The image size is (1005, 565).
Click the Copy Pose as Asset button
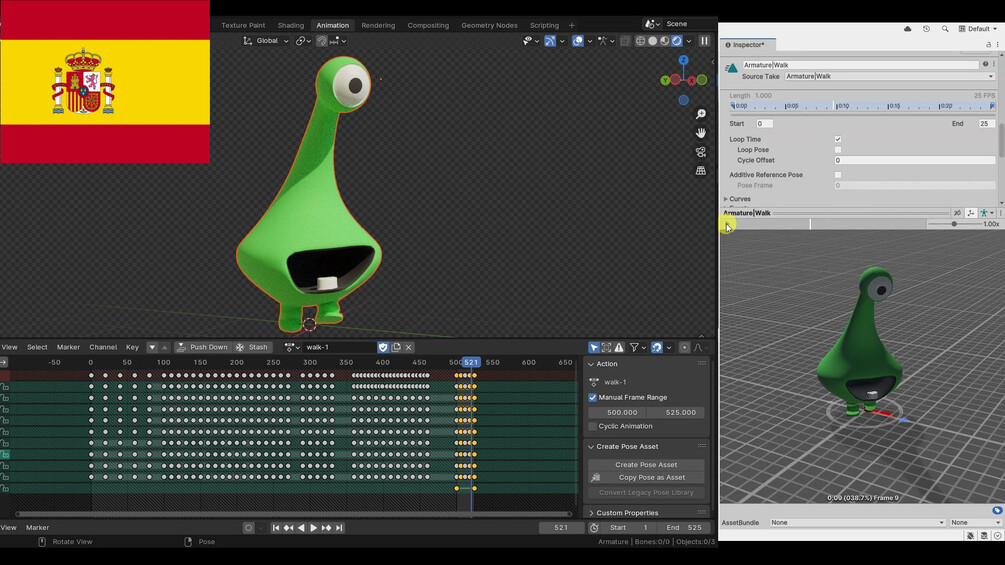point(652,477)
